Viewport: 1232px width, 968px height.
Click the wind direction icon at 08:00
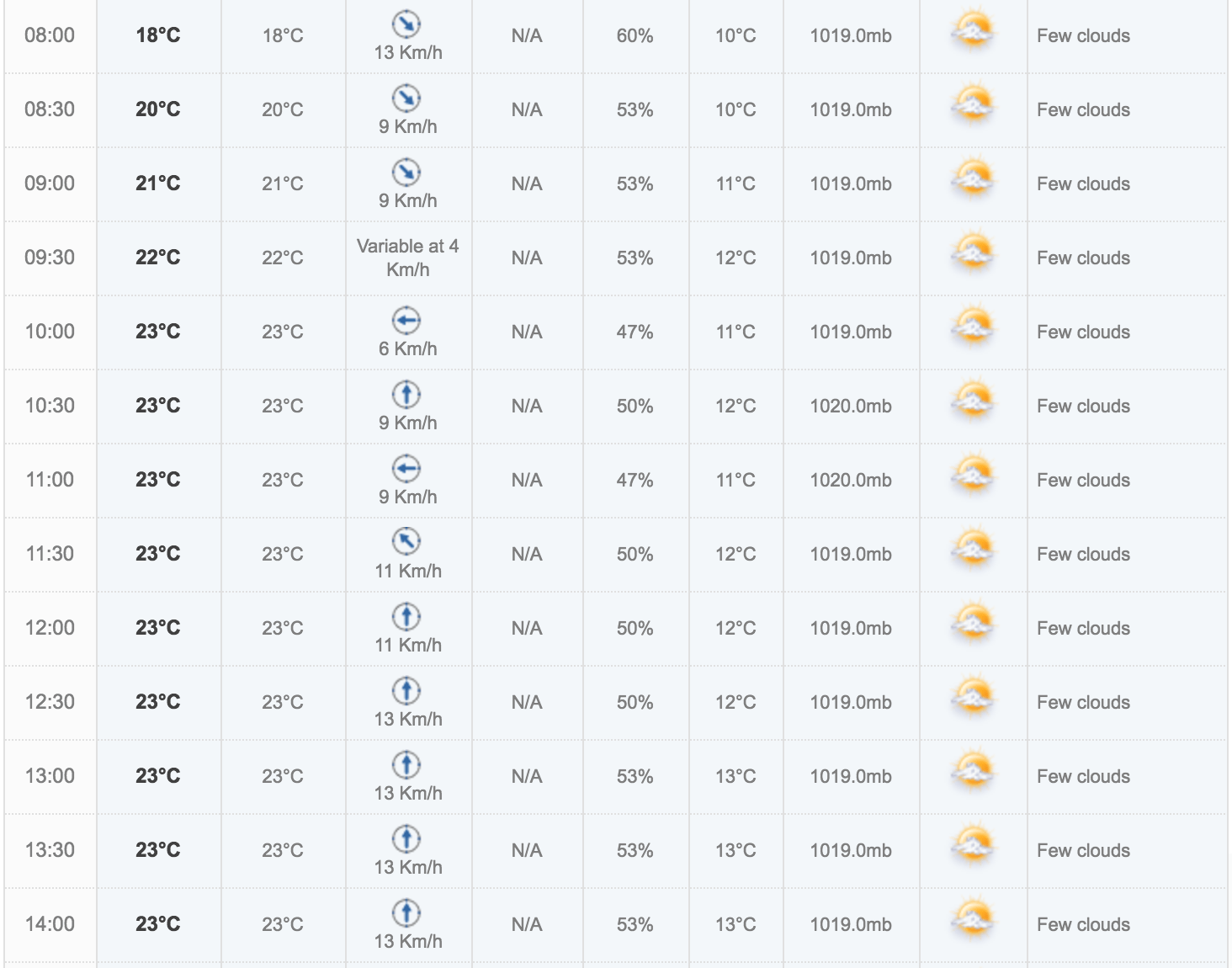(x=406, y=24)
